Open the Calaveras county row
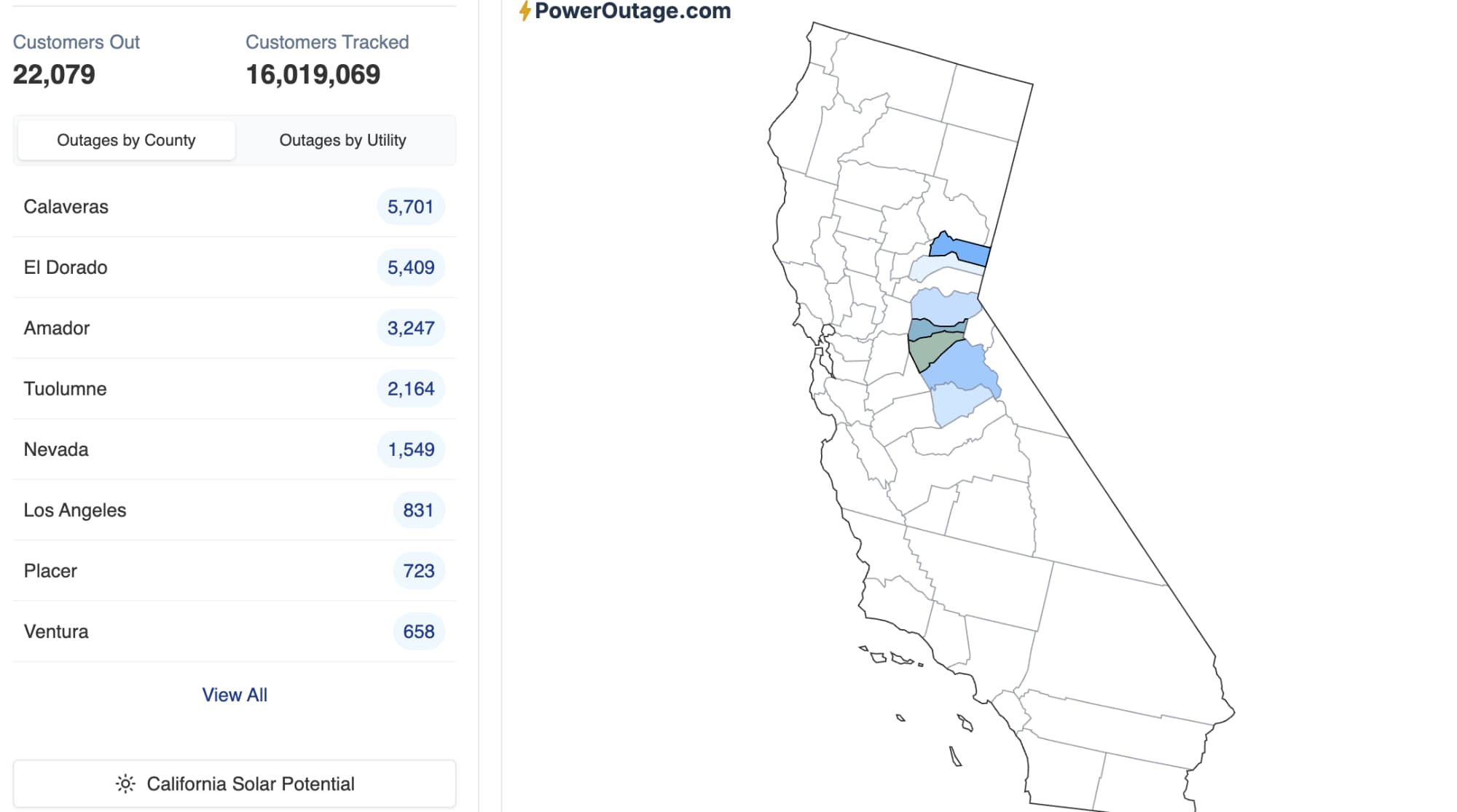Viewport: 1457px width, 812px height. [x=66, y=207]
